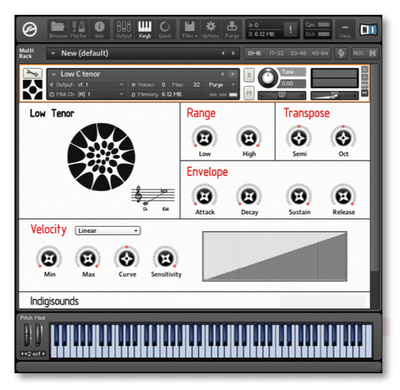Click the instrument pan slider
The image size is (400, 390).
click(282, 96)
